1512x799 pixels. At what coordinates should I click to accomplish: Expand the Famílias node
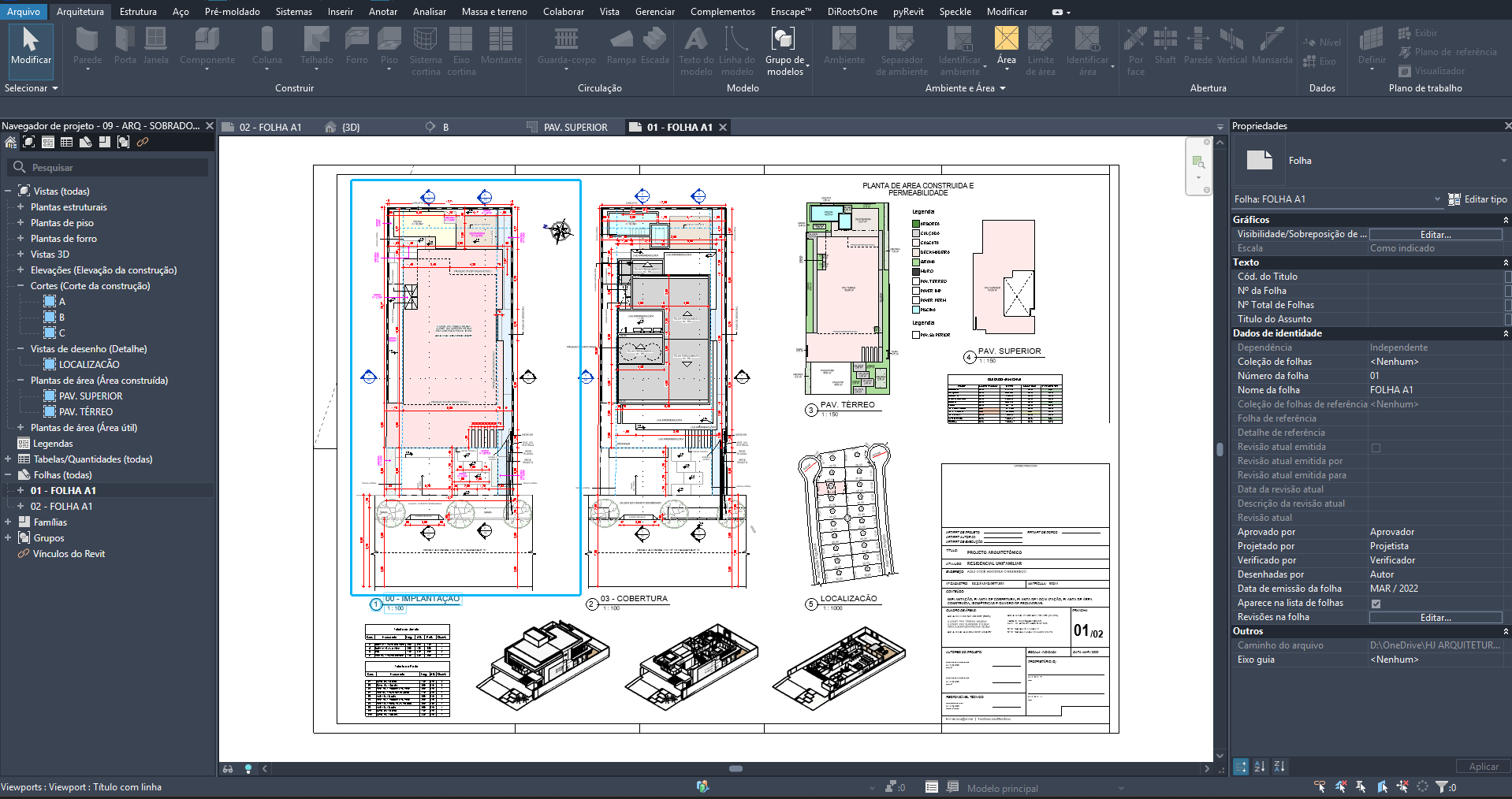[x=8, y=522]
